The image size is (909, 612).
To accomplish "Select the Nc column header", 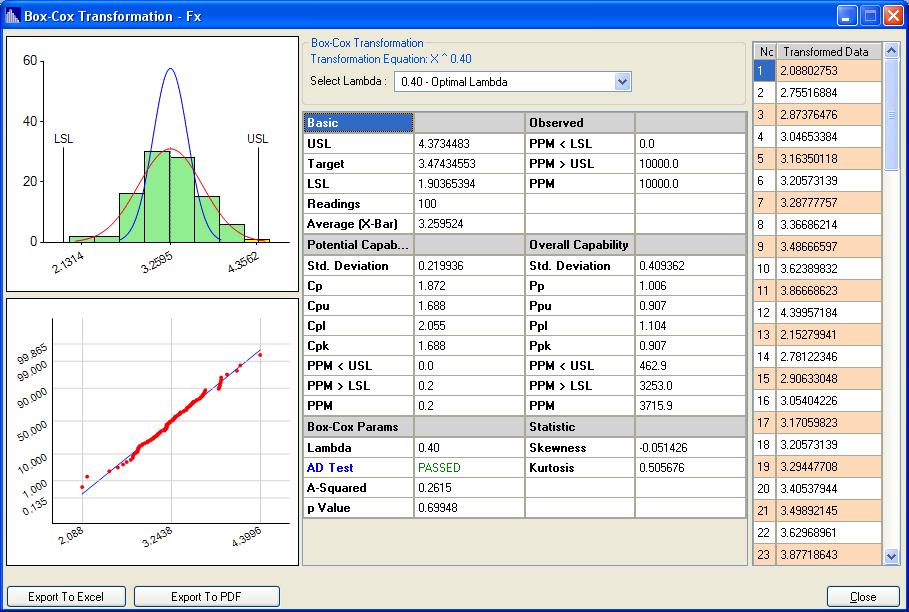I will 765,52.
